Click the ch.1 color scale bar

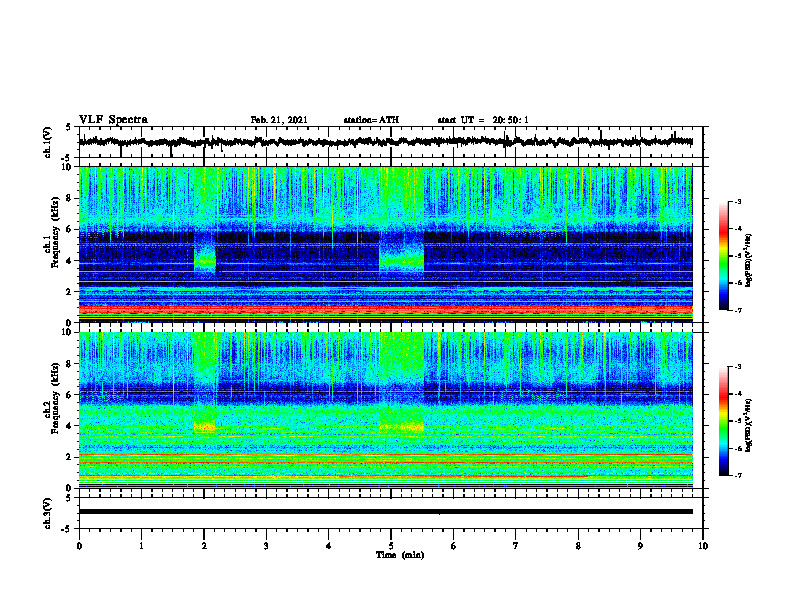click(x=724, y=256)
